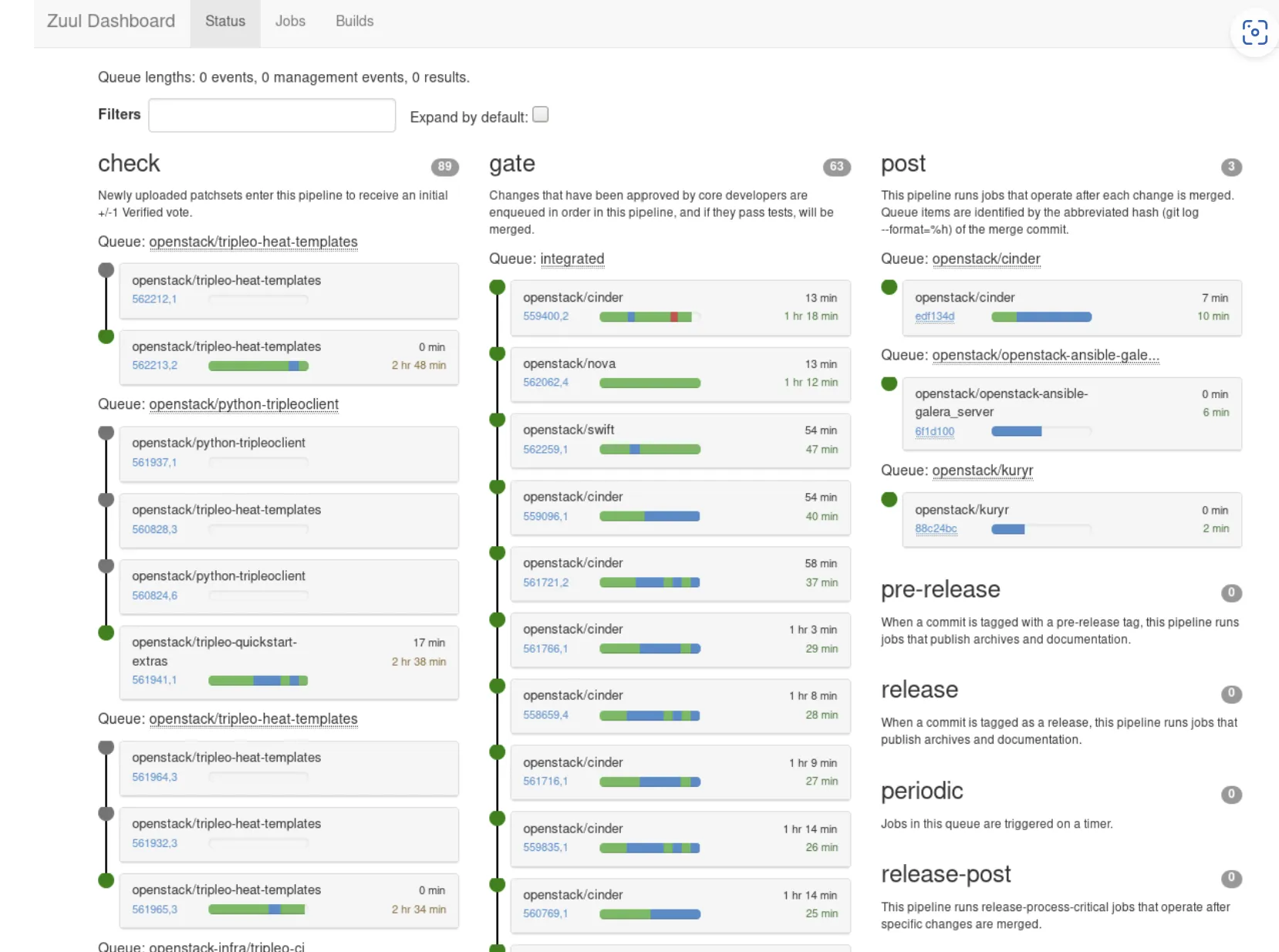The width and height of the screenshot is (1279, 952).
Task: Click the grey status dot beside 561932,3
Action: (x=106, y=814)
